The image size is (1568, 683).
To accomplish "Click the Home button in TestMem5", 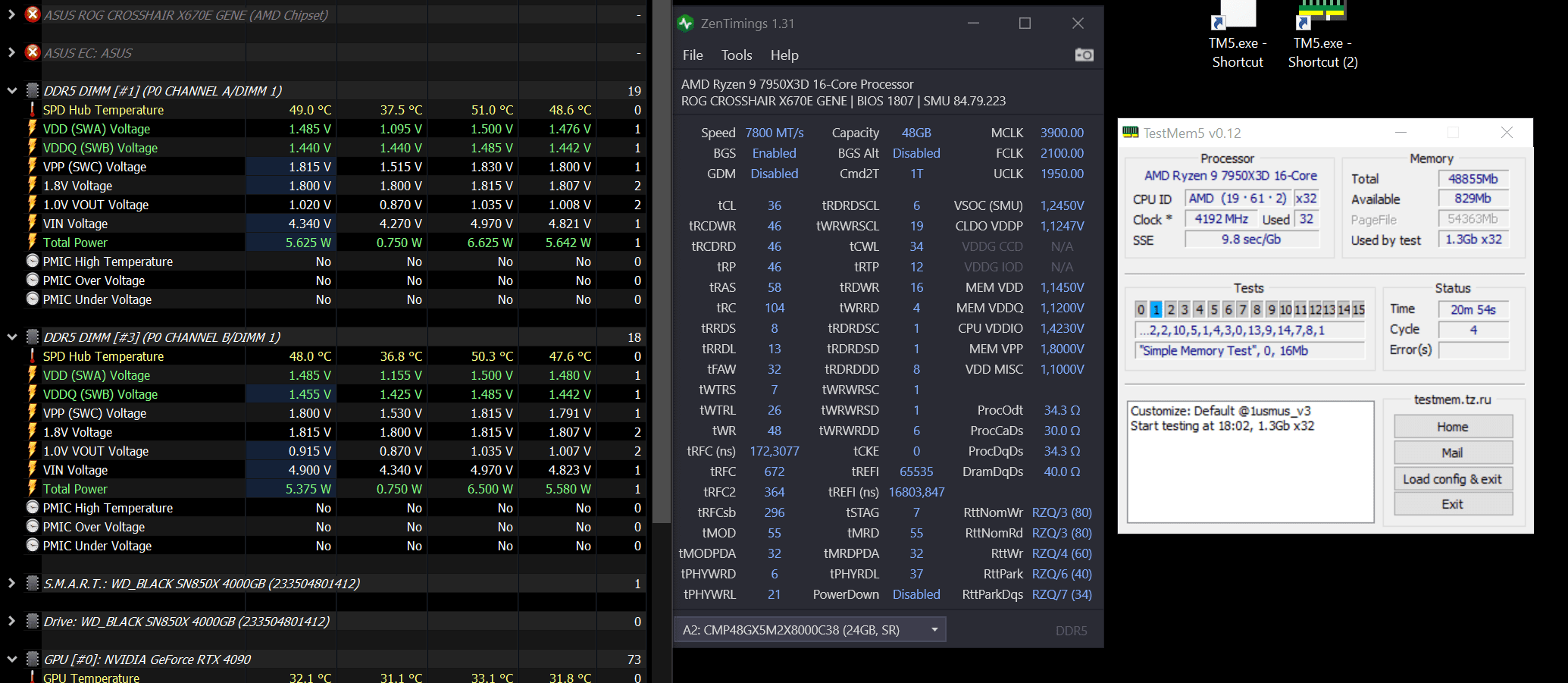I will (1453, 427).
